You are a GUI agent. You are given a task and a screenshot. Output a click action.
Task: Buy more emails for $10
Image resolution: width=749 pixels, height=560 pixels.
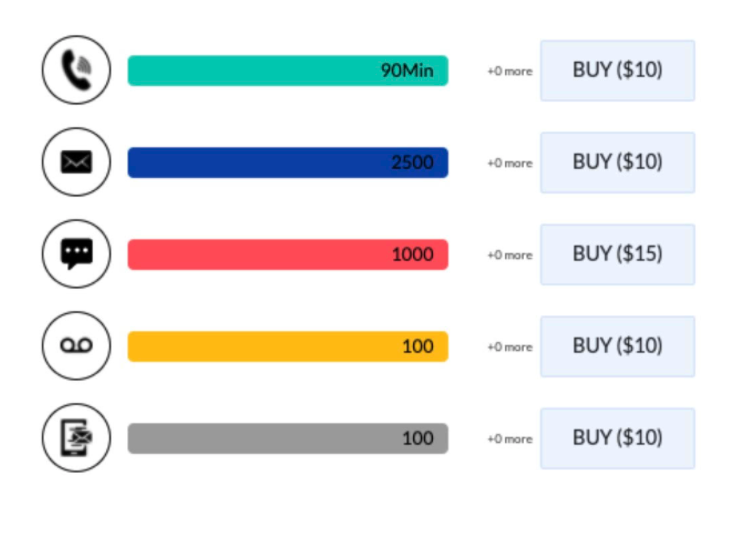[x=617, y=162]
